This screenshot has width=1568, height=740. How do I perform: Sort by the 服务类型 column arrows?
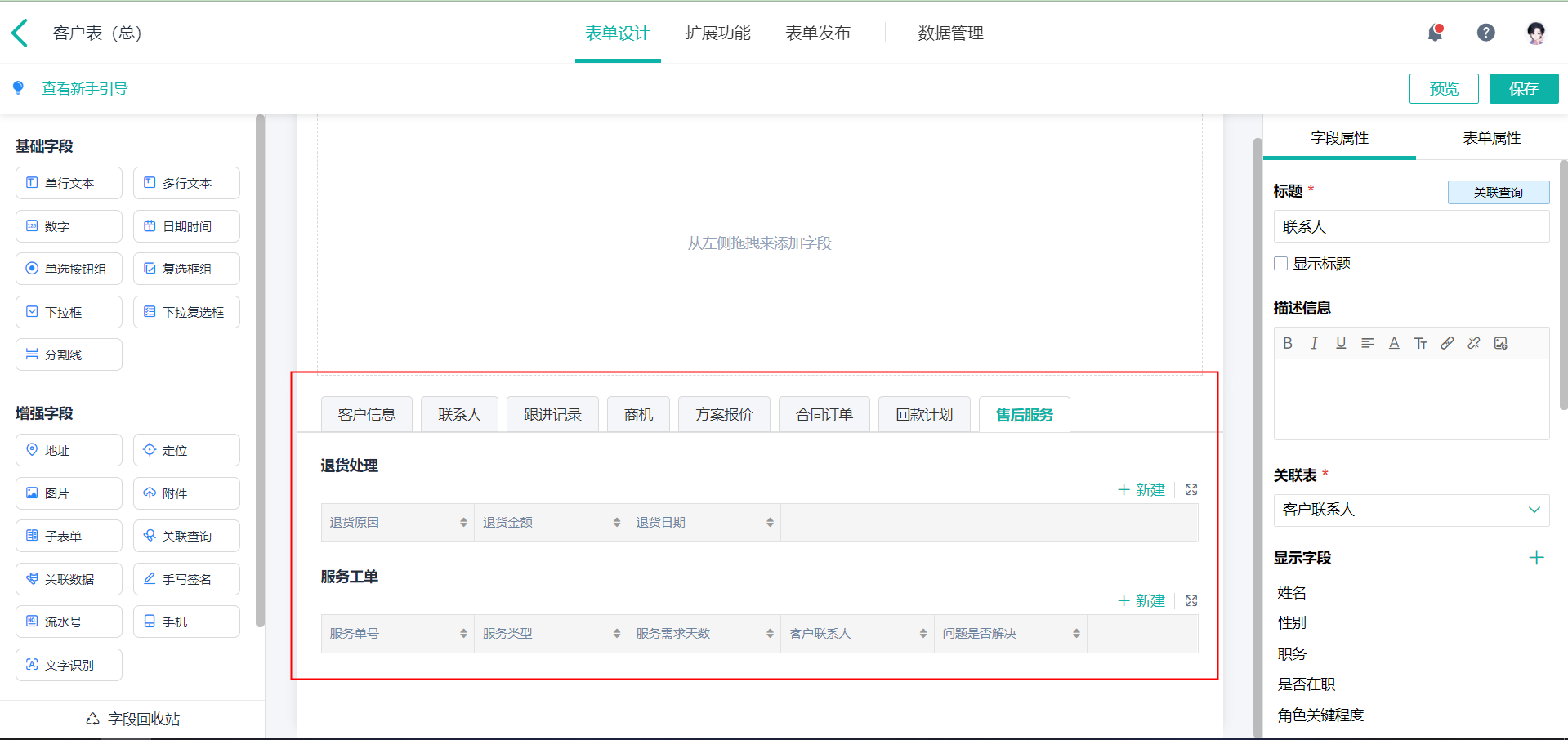click(617, 634)
